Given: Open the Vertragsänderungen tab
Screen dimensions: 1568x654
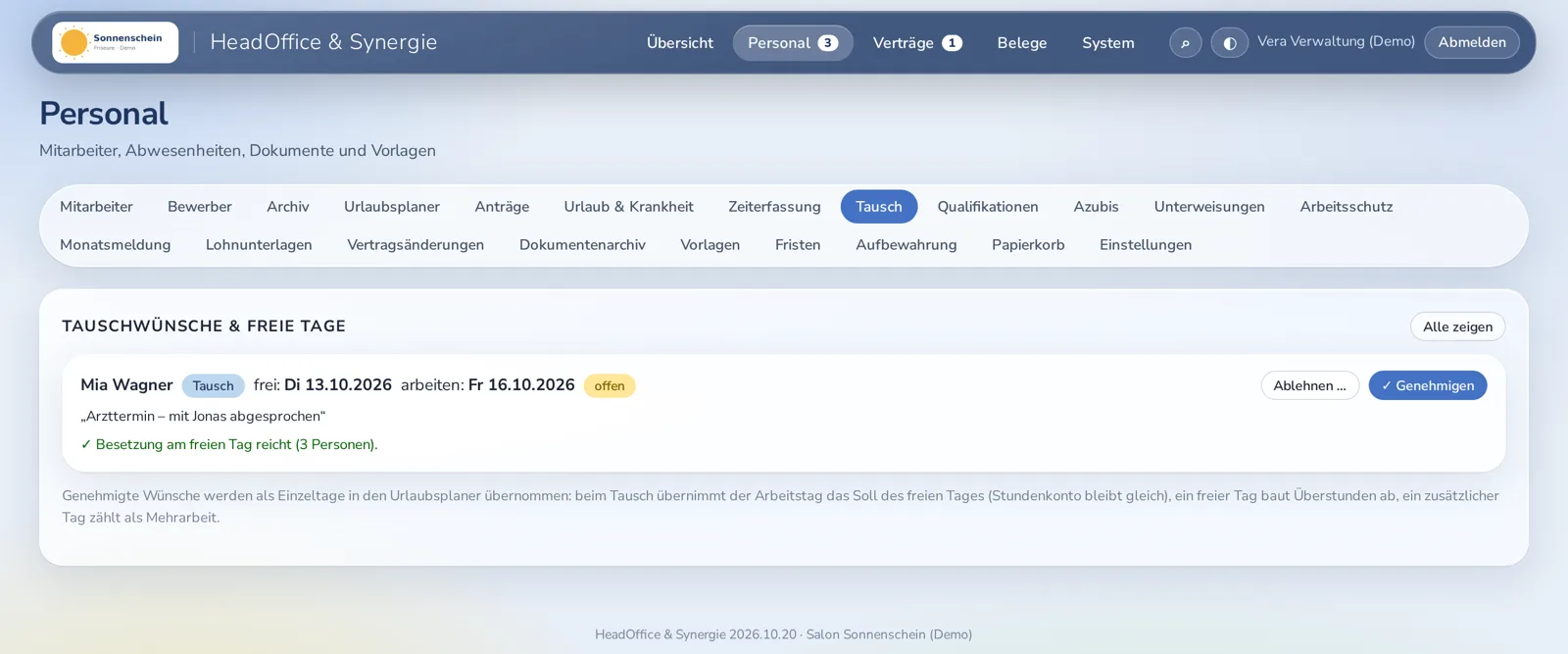Looking at the screenshot, I should (x=416, y=245).
